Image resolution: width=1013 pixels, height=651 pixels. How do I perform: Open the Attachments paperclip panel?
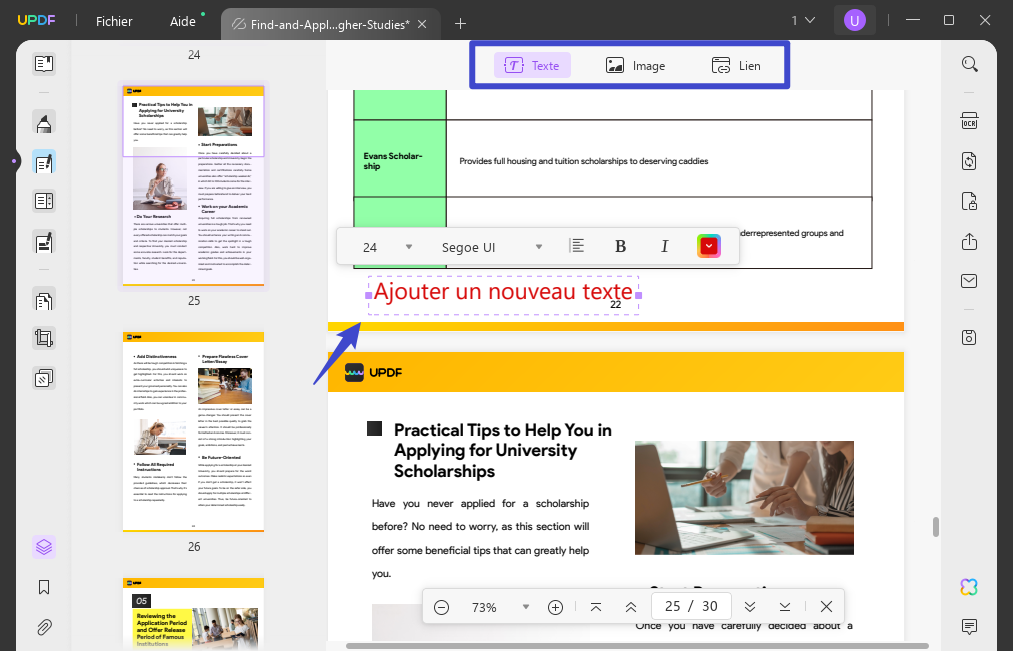pyautogui.click(x=44, y=627)
